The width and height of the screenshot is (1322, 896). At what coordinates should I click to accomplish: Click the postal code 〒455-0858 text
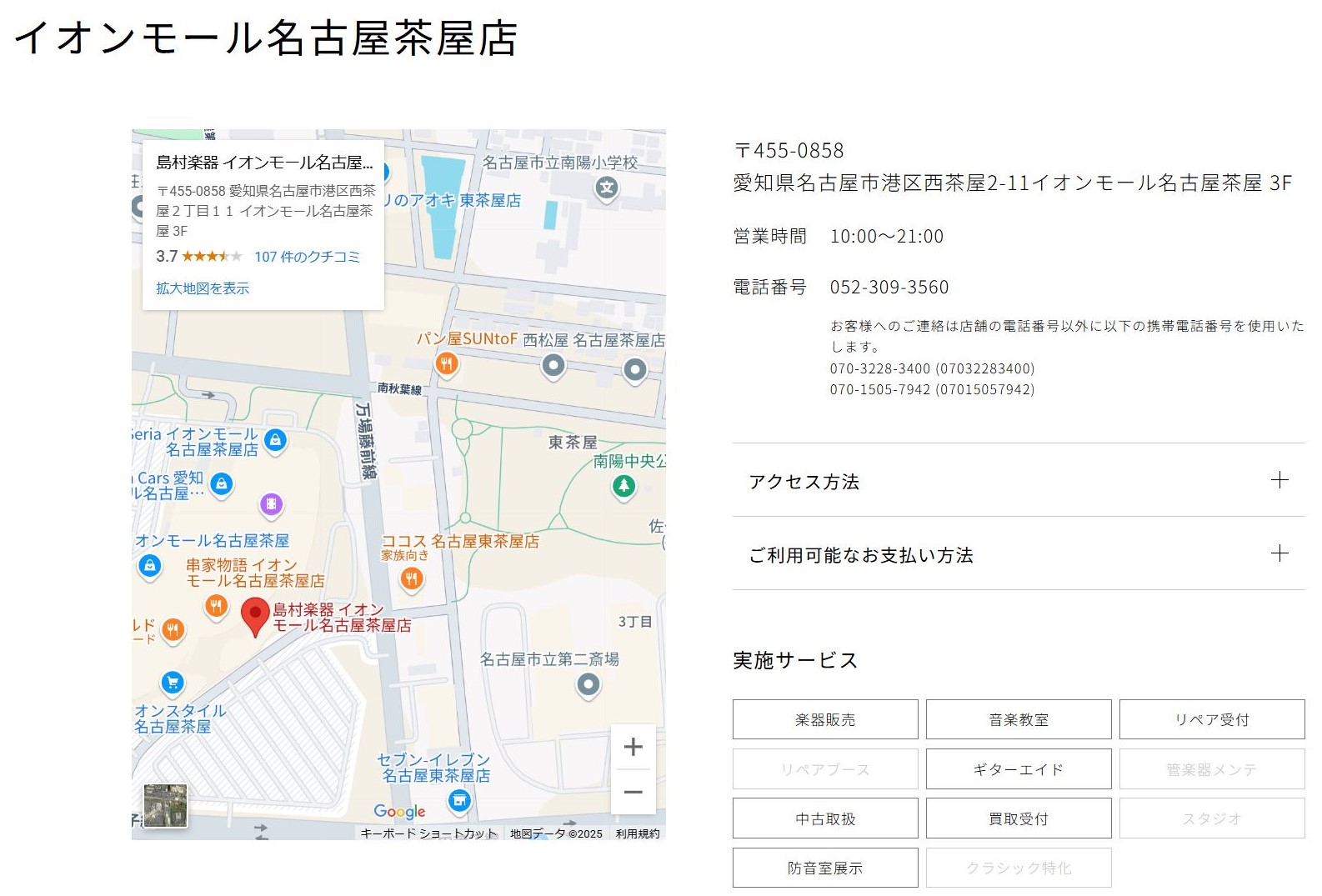pos(789,151)
